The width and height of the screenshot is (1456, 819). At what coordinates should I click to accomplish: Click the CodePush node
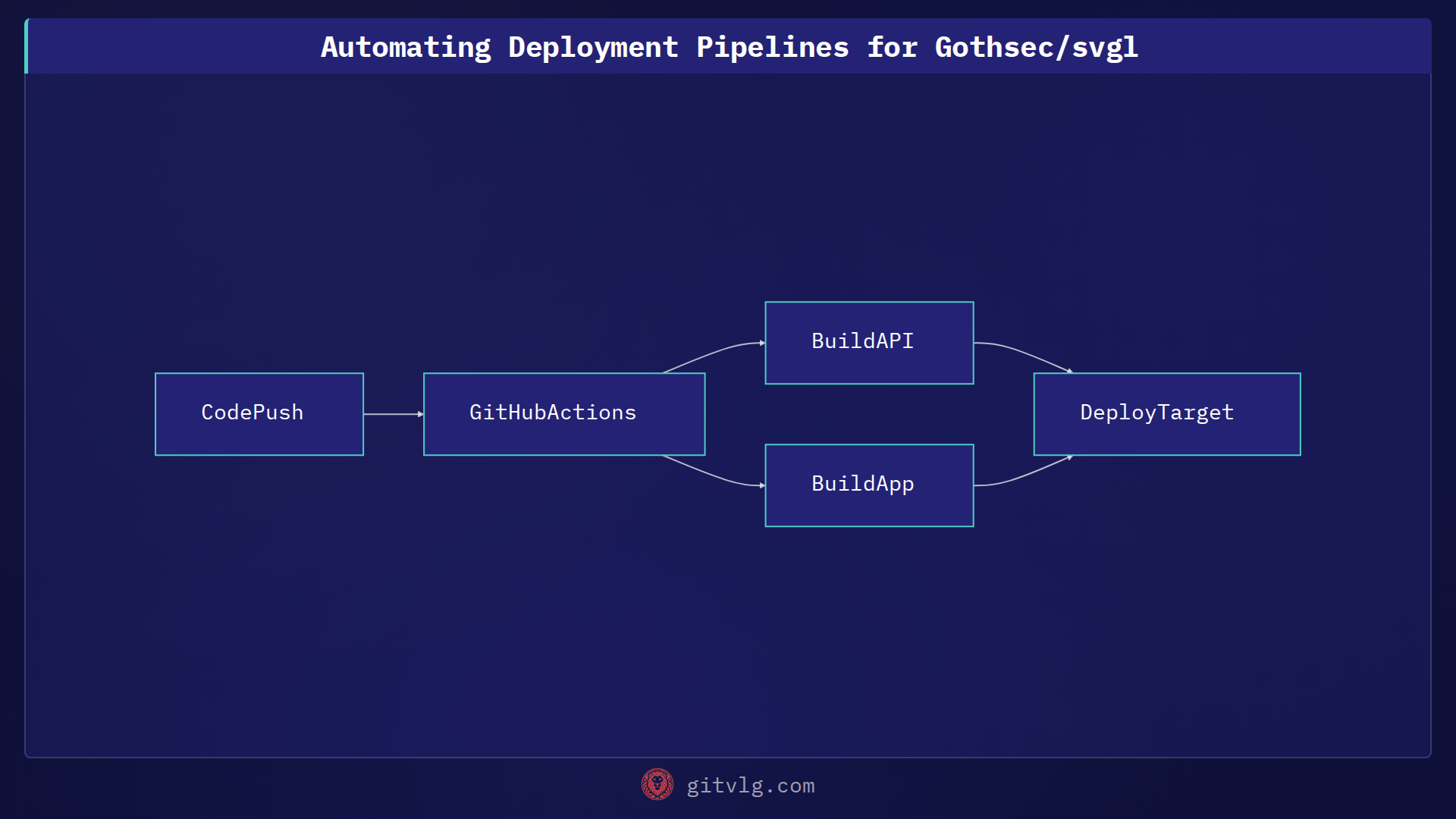point(259,414)
